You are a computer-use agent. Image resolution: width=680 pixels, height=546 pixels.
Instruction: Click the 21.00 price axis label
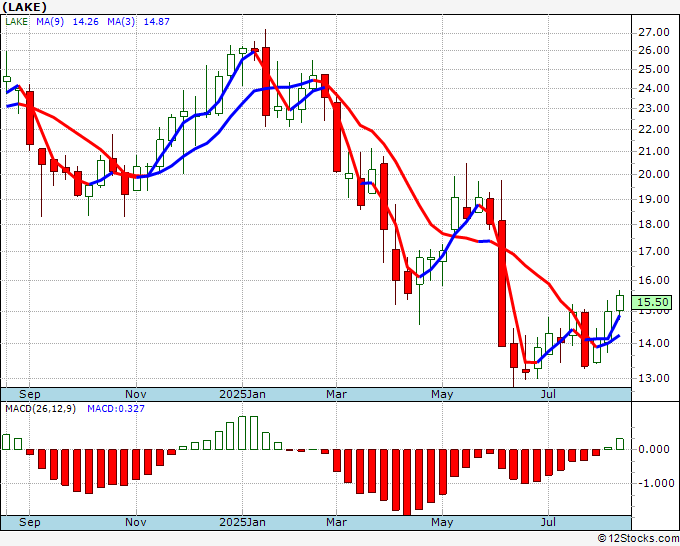(654, 151)
